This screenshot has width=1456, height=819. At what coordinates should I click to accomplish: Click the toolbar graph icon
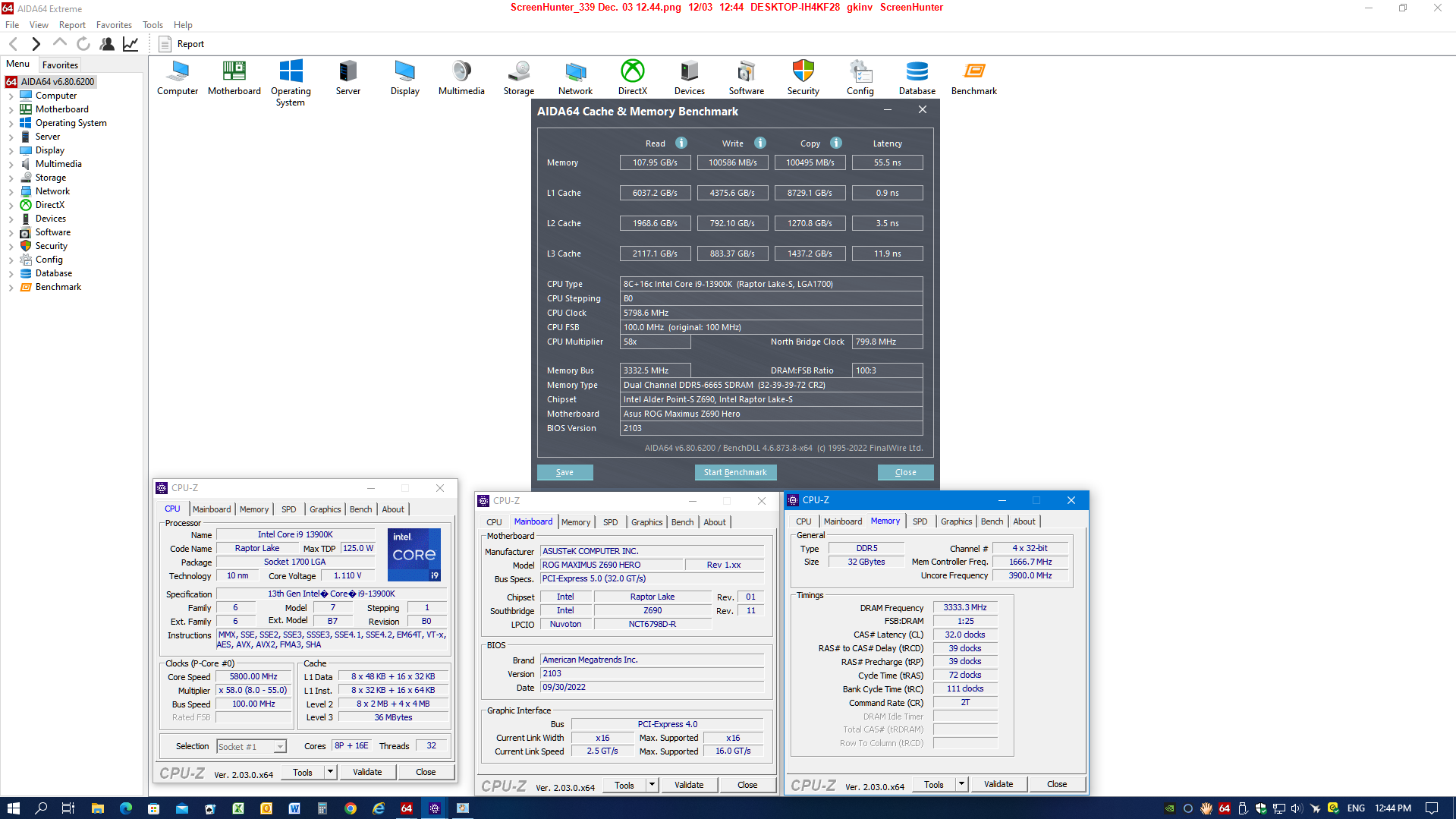click(131, 44)
